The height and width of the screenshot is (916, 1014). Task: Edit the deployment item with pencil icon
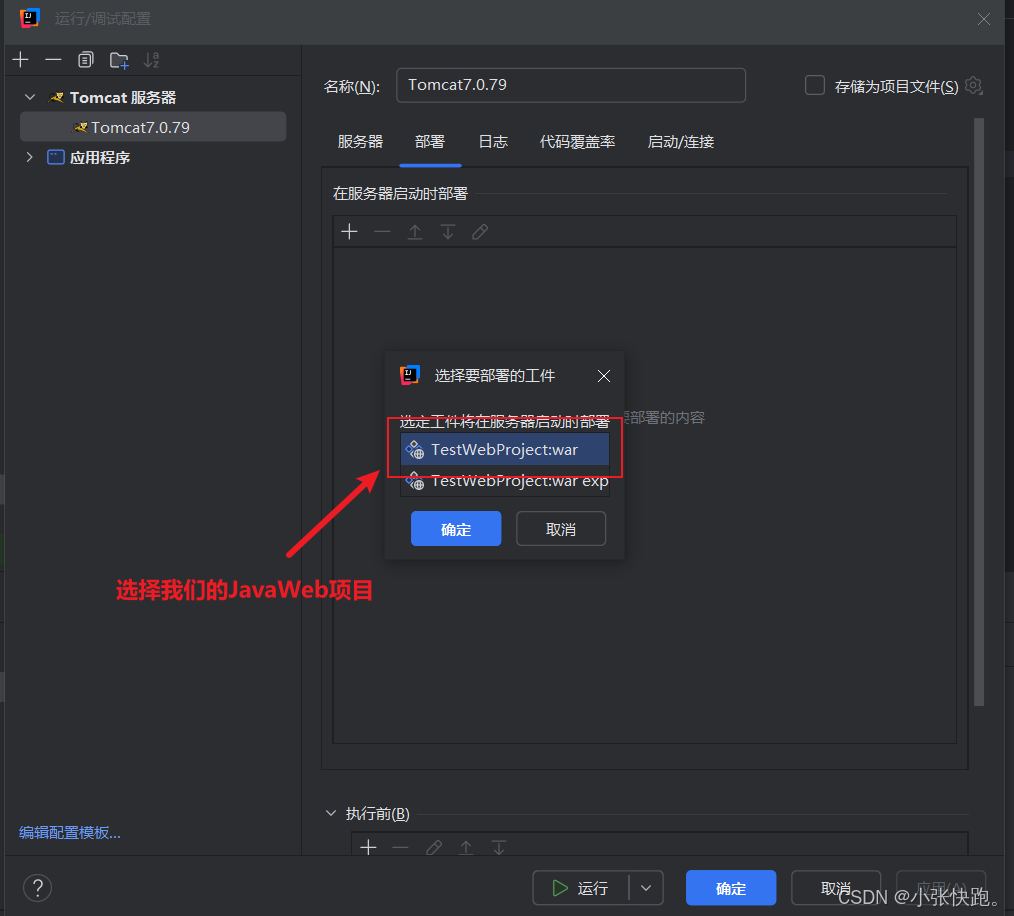pos(480,232)
